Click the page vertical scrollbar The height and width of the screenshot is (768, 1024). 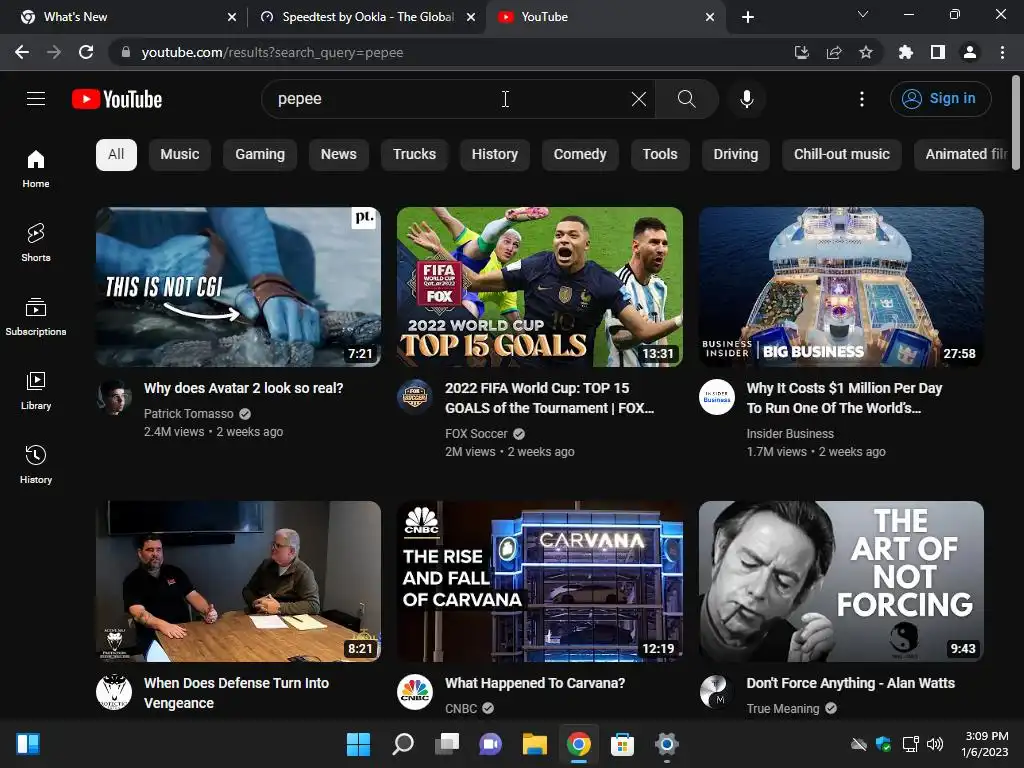(x=1016, y=123)
